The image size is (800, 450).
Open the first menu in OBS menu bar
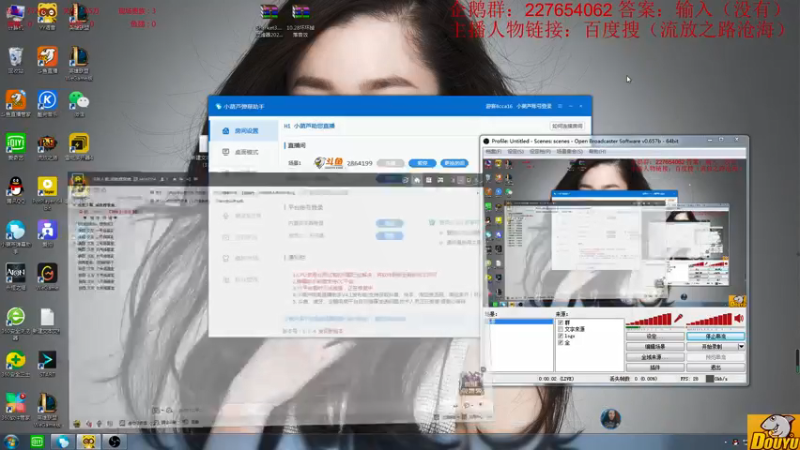click(x=493, y=152)
